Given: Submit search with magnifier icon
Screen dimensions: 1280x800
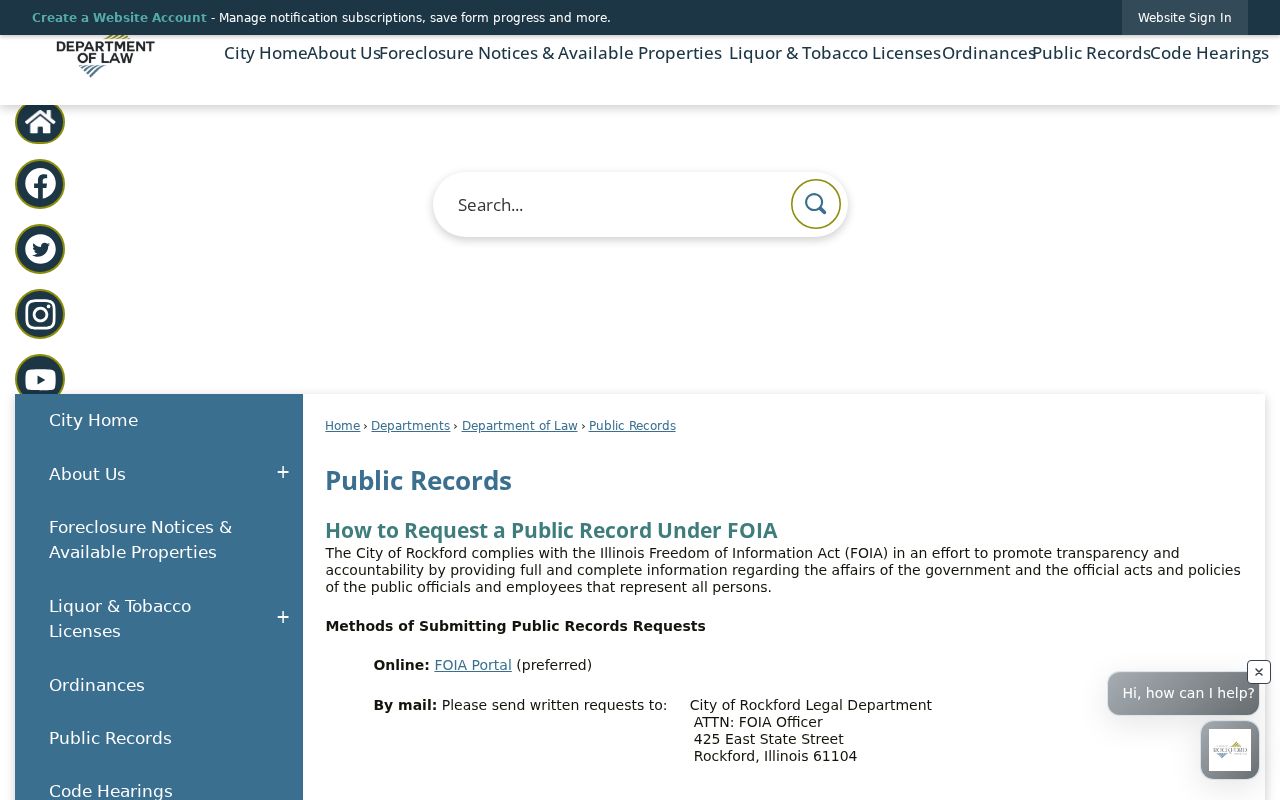Looking at the screenshot, I should (816, 204).
